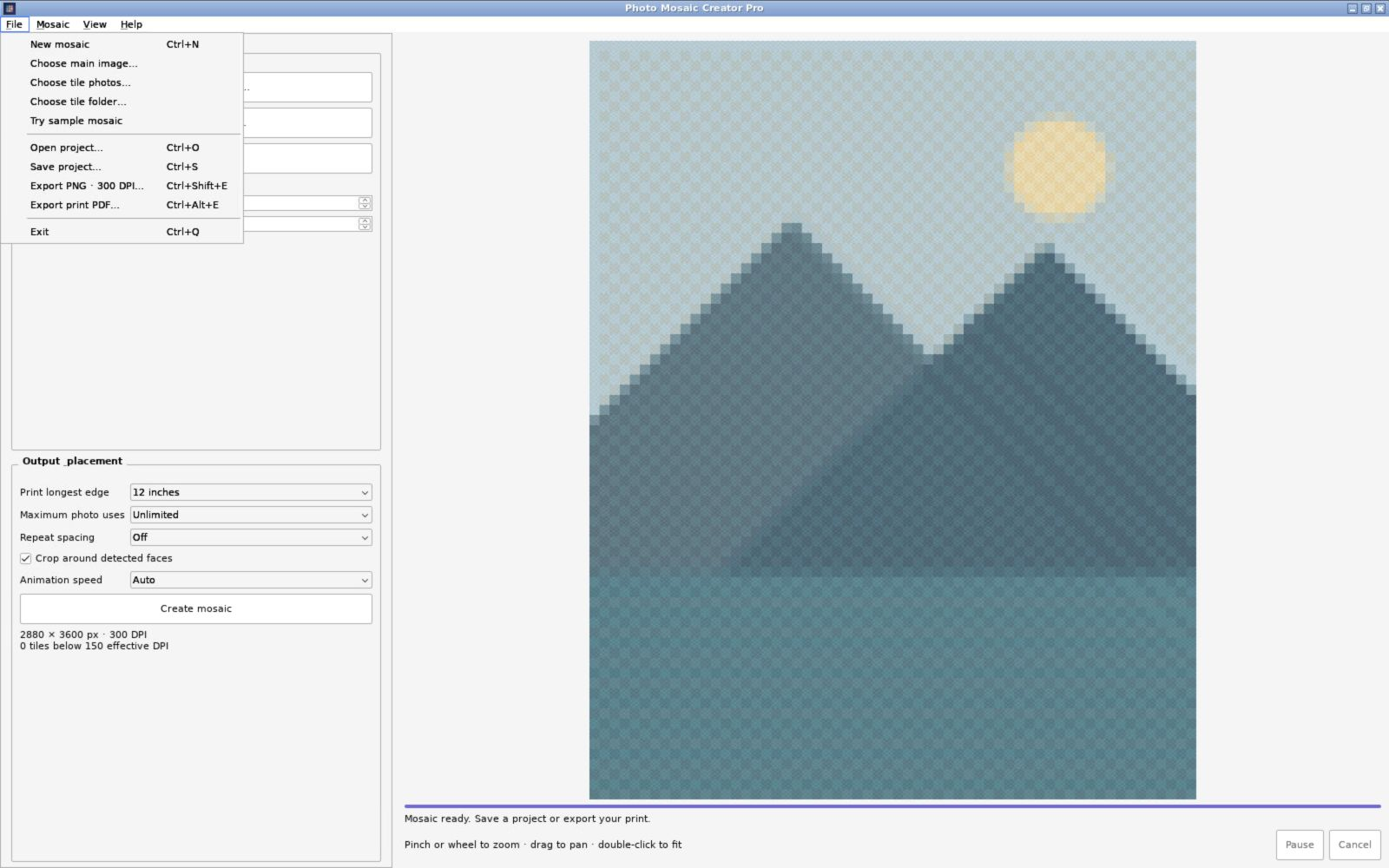Choose Export PNG · 300 DPI… entry
The height and width of the screenshot is (868, 1389).
[x=122, y=186]
